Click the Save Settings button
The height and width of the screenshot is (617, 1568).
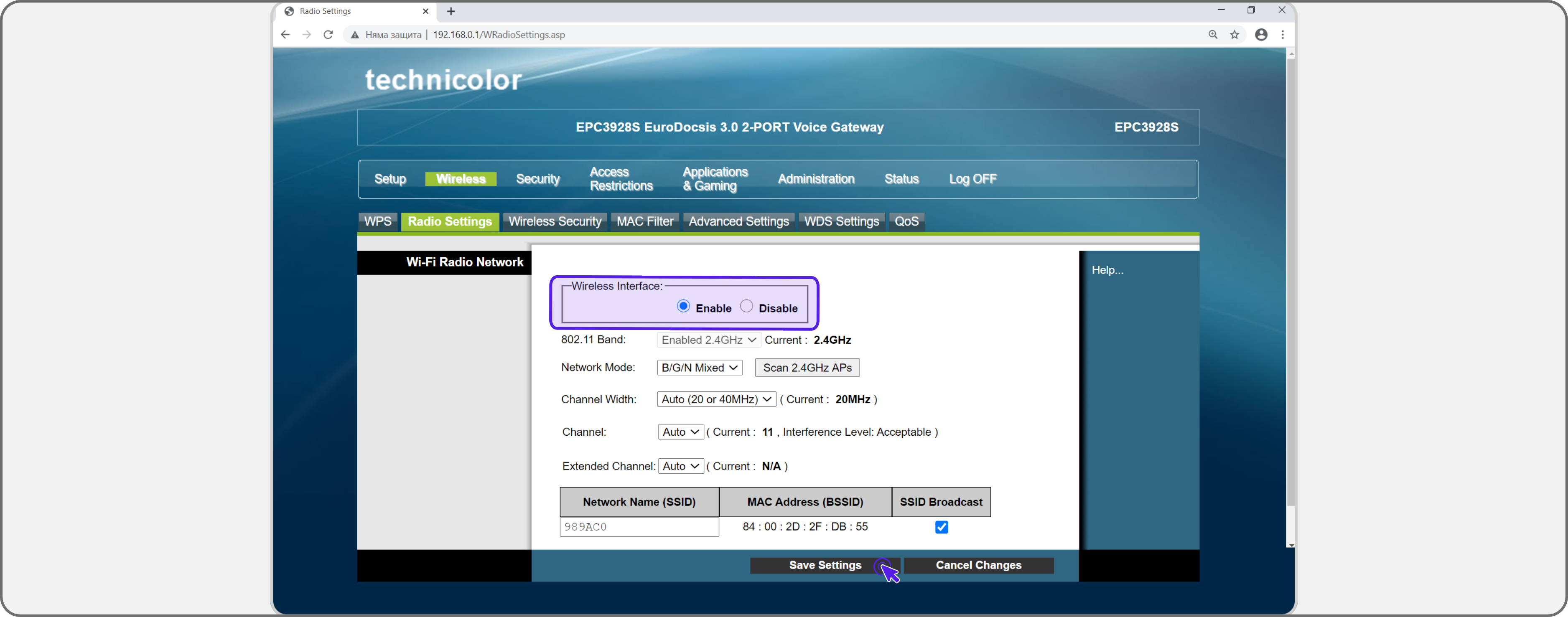pos(825,565)
